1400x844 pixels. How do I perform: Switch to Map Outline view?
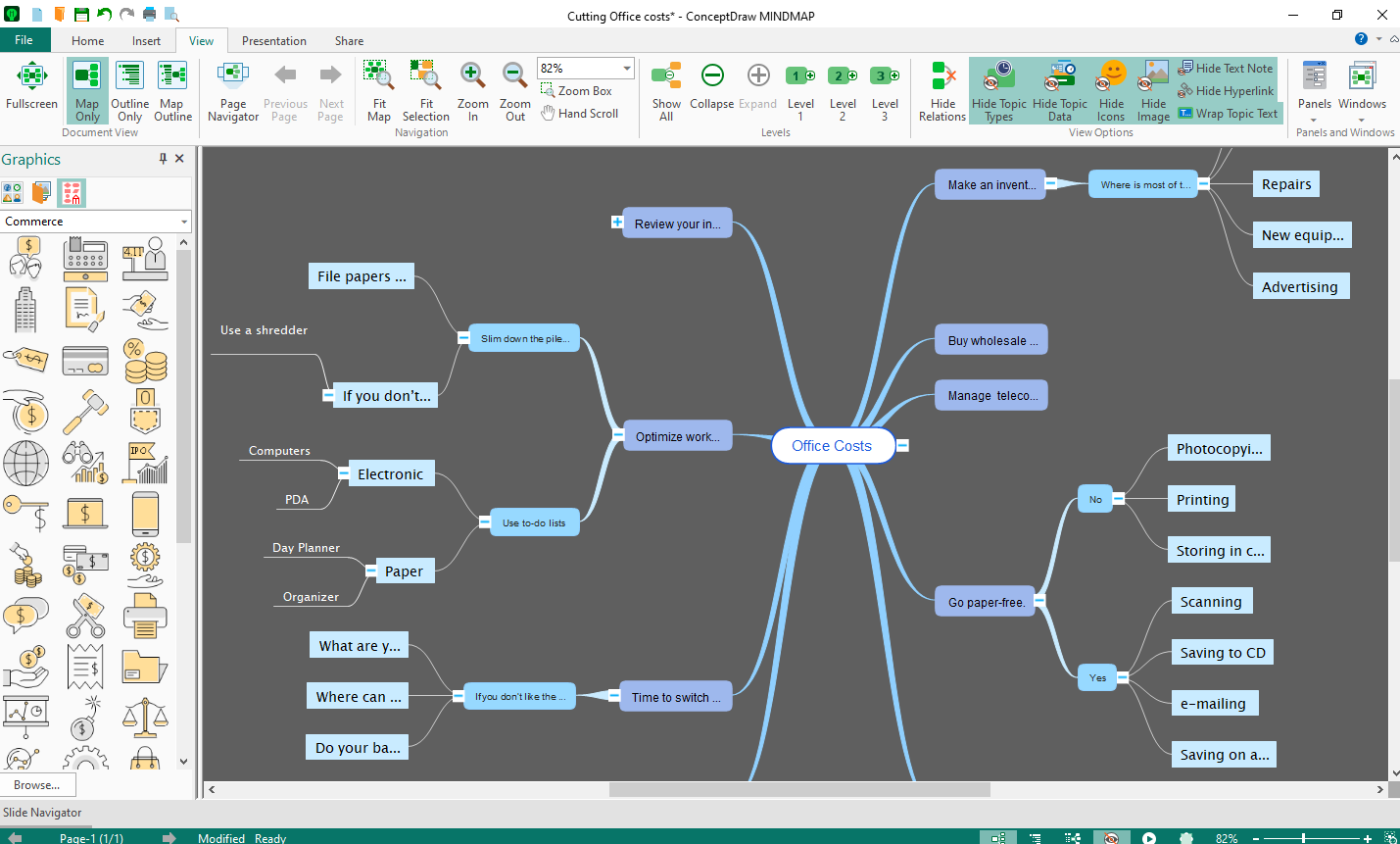click(172, 90)
